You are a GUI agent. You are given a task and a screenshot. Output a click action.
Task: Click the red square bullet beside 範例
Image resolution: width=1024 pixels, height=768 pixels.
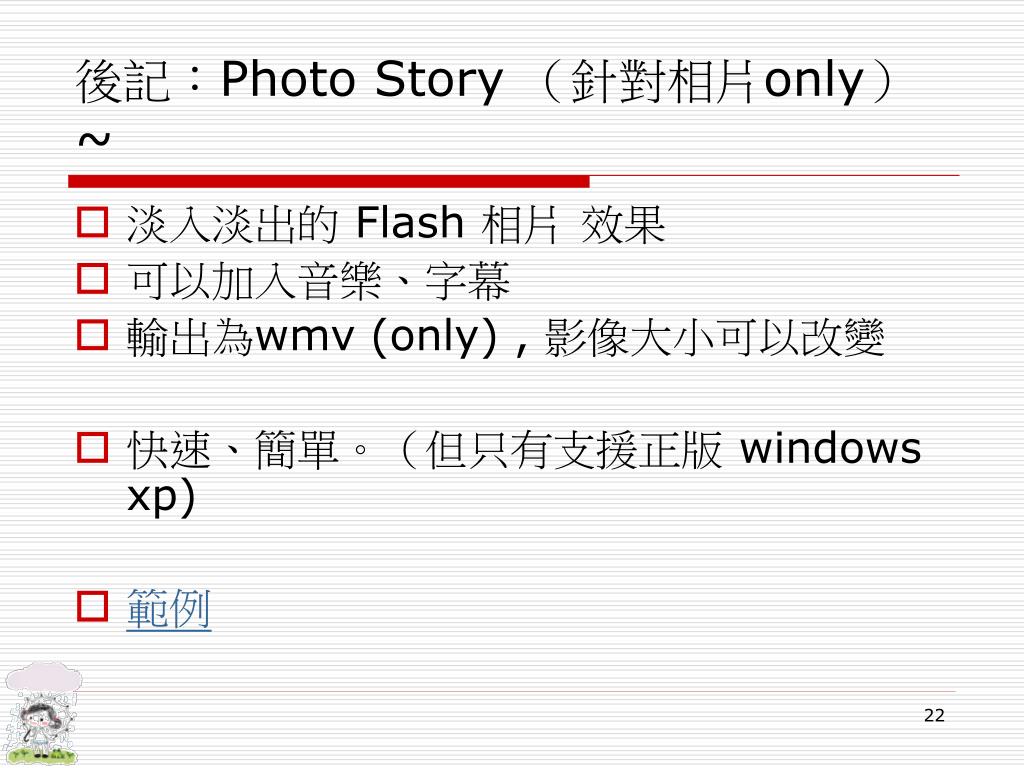coord(92,607)
